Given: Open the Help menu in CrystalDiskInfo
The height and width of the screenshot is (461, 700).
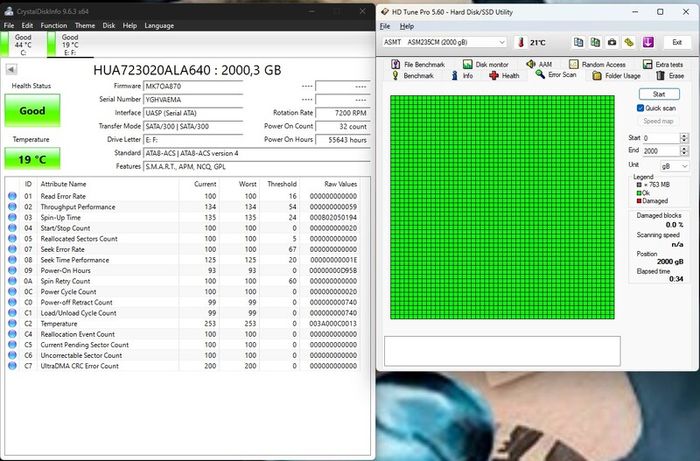Looking at the screenshot, I should [130, 25].
